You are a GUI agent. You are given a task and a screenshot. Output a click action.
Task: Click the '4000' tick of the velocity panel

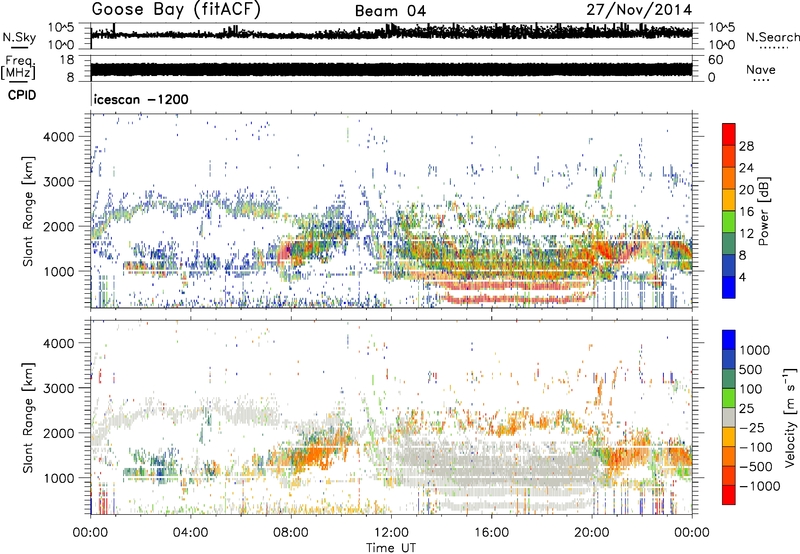point(59,343)
